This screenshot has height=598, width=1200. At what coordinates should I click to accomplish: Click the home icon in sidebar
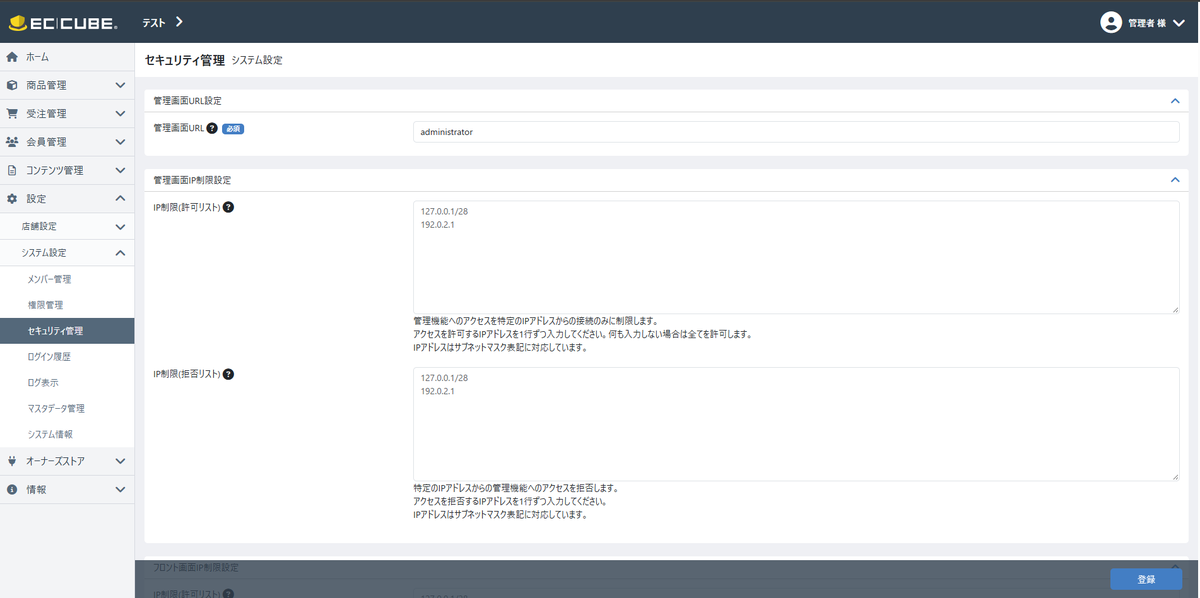12,57
